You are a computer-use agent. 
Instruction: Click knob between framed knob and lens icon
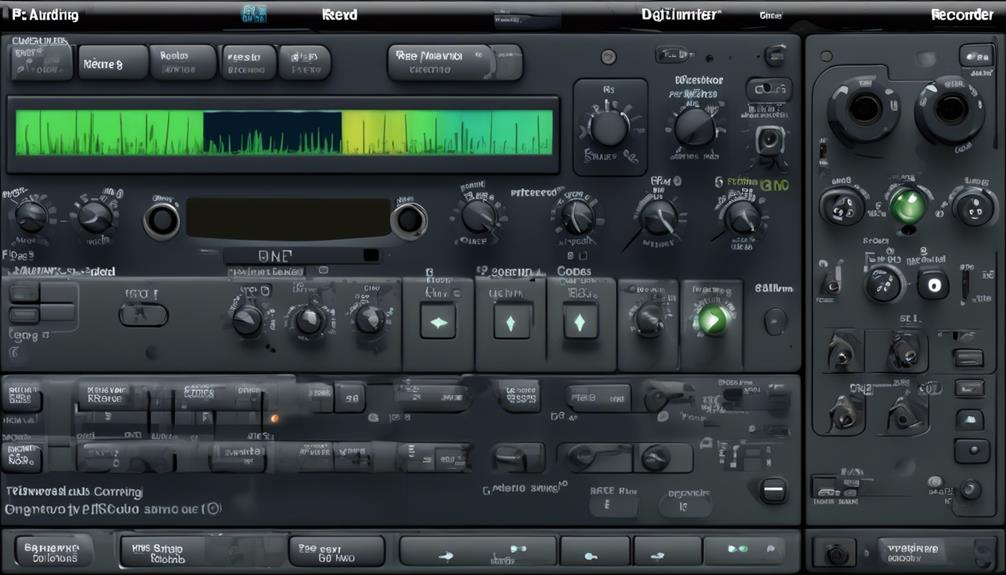pos(695,126)
